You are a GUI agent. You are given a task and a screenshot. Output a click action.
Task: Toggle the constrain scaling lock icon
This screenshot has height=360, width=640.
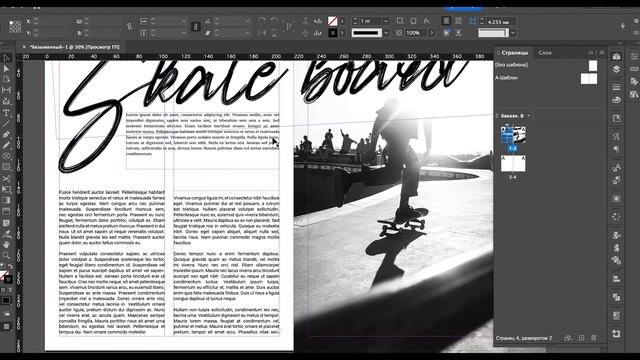click(x=196, y=27)
